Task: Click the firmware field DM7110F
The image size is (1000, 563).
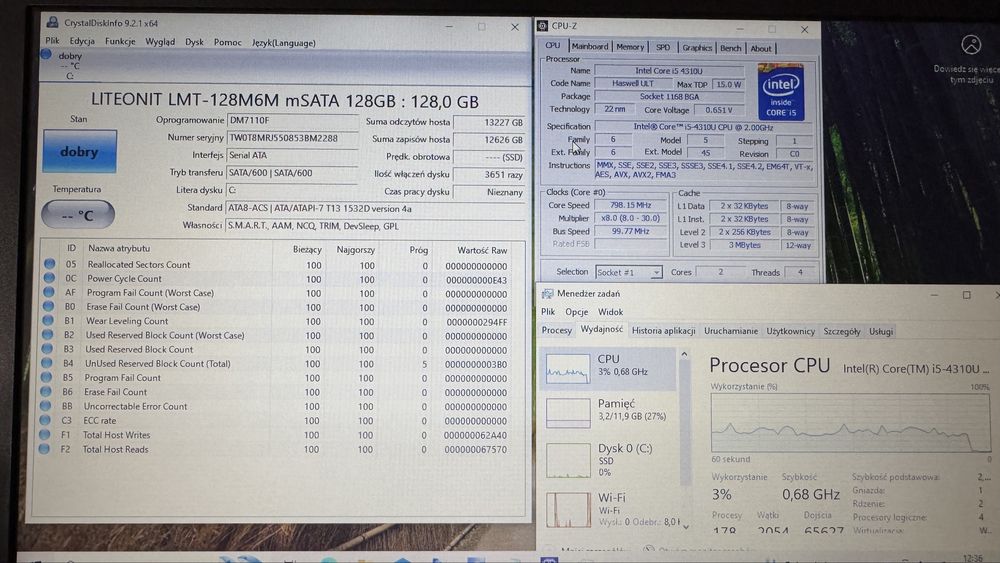Action: click(x=293, y=120)
